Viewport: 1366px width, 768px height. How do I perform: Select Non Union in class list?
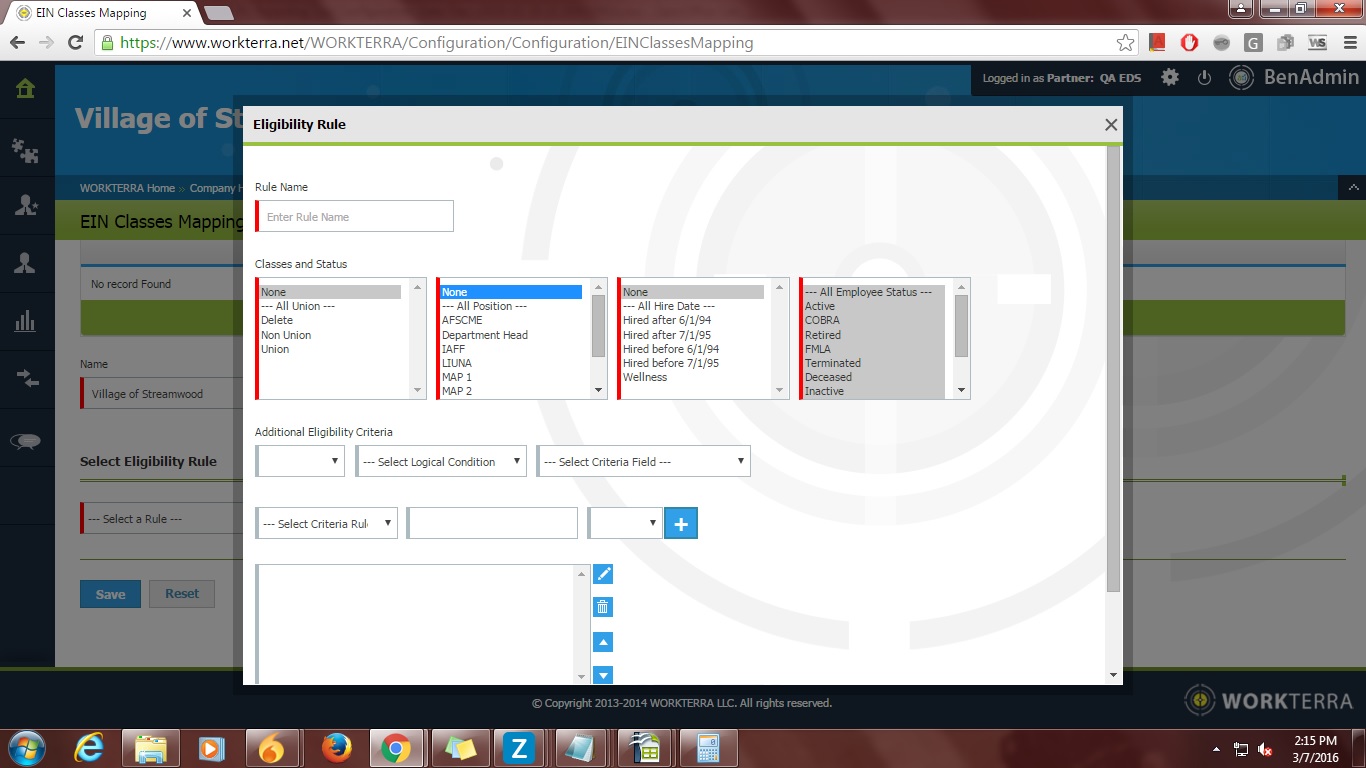tap(286, 335)
